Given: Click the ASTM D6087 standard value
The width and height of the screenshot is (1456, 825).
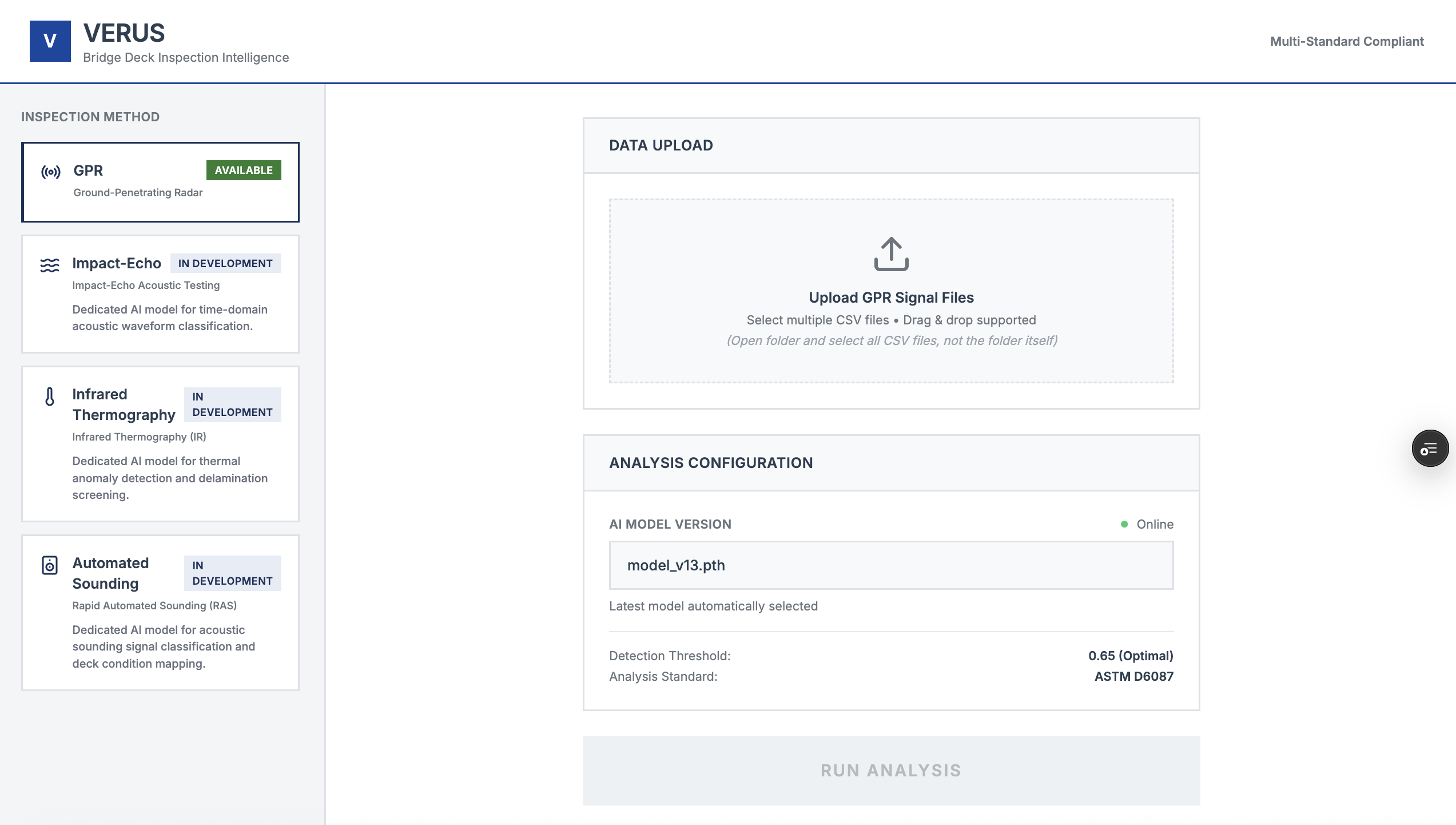Looking at the screenshot, I should [x=1133, y=676].
